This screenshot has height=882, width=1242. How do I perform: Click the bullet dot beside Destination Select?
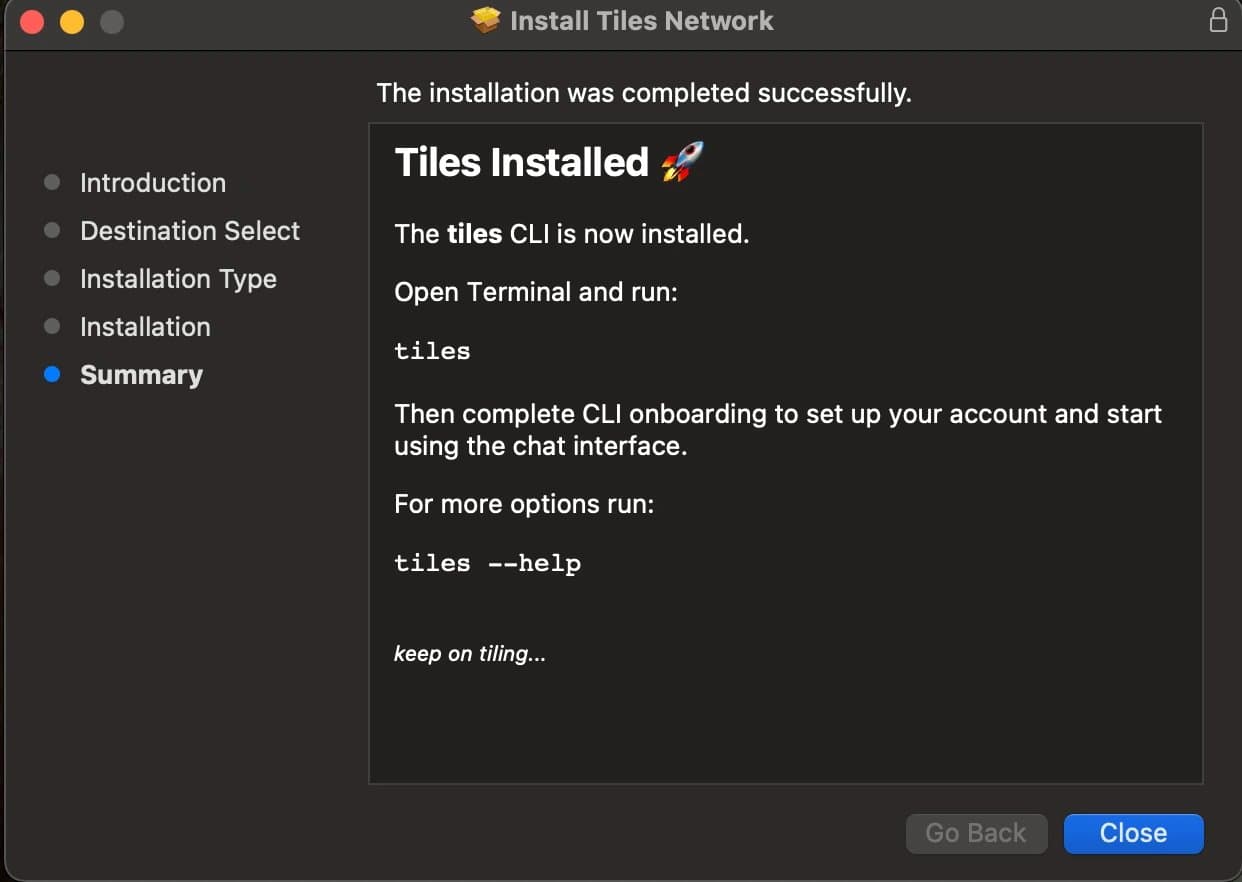[53, 231]
